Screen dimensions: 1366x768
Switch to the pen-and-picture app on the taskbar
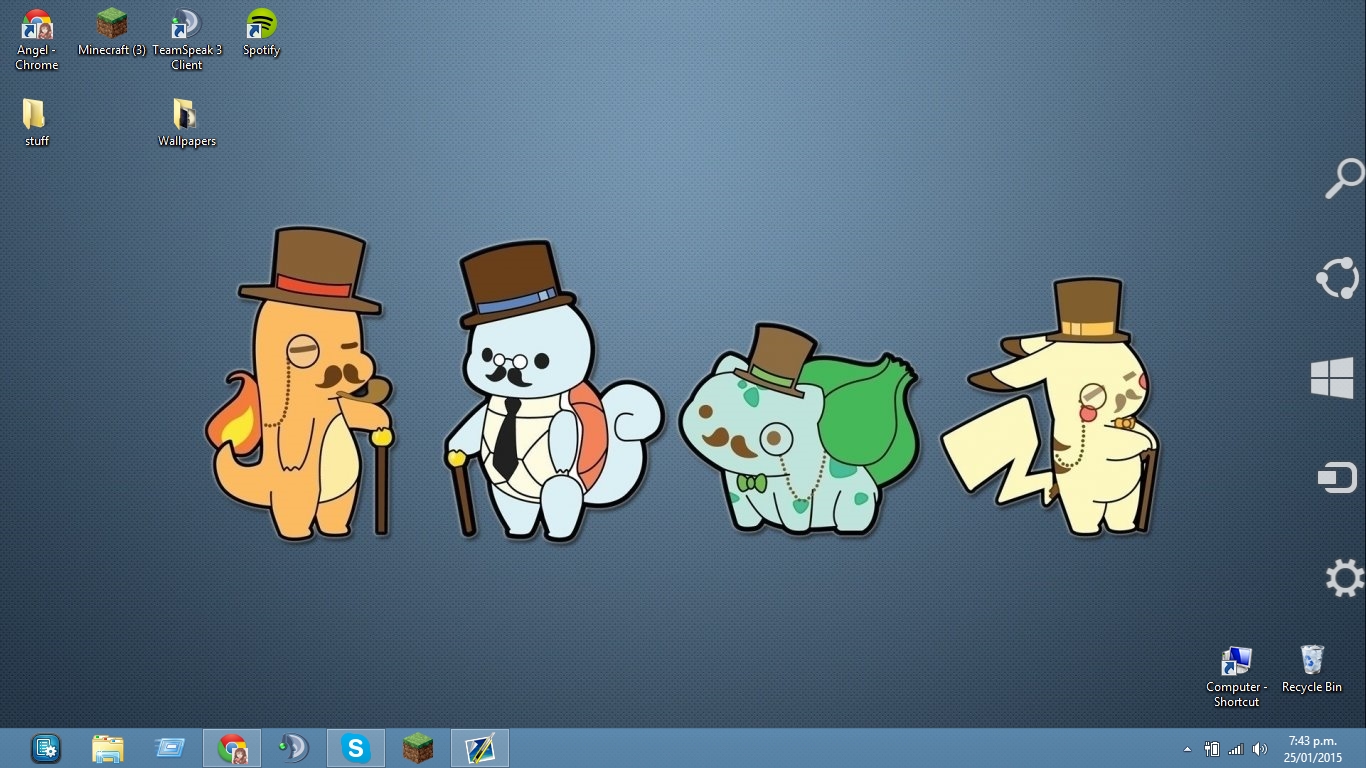[x=480, y=748]
